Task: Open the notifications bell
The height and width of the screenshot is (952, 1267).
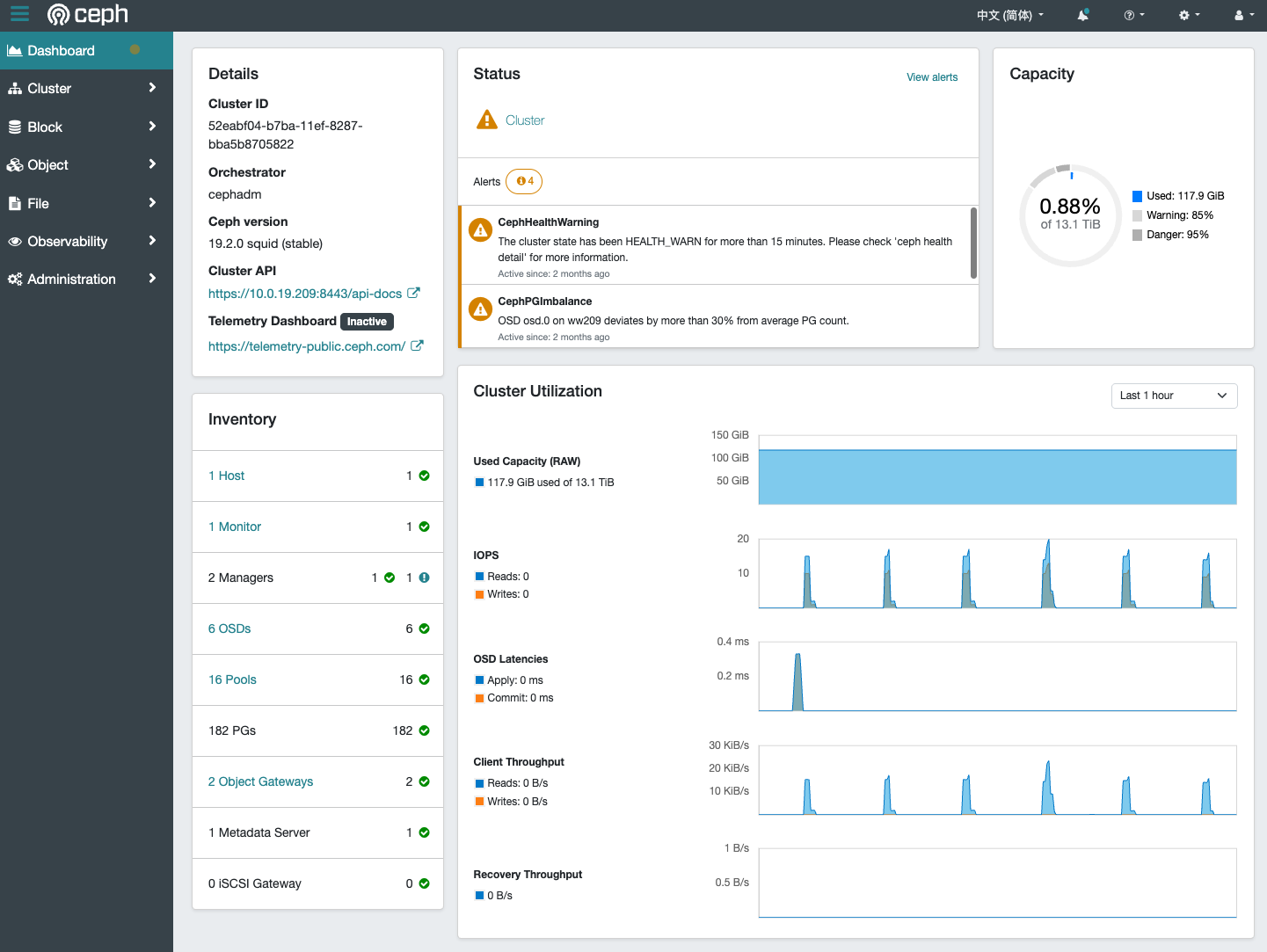Action: point(1082,14)
